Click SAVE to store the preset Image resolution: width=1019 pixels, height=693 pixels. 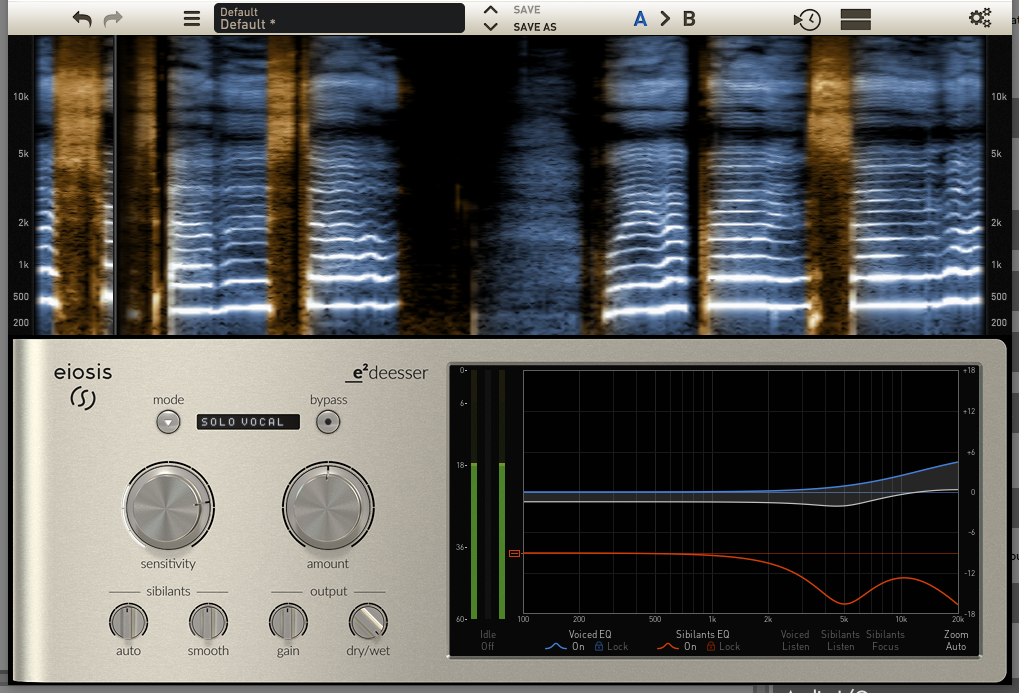pyautogui.click(x=526, y=10)
